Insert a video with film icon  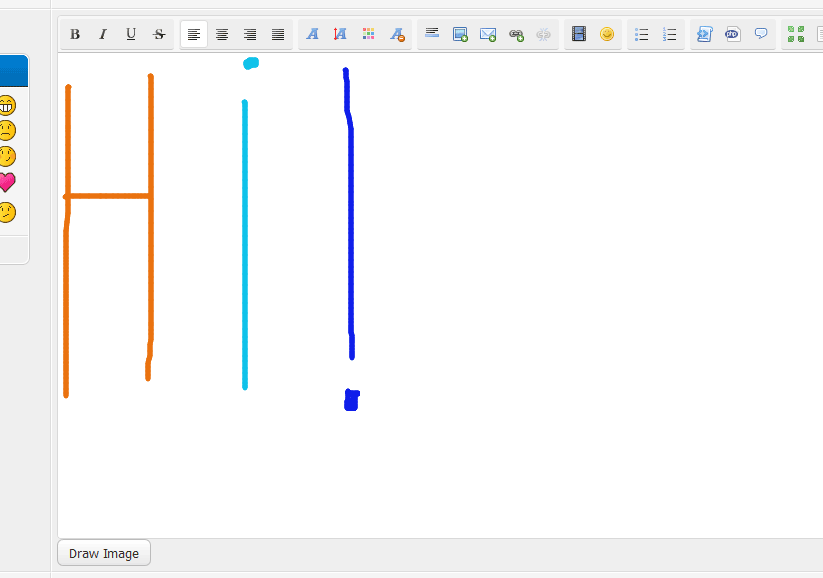[x=579, y=34]
